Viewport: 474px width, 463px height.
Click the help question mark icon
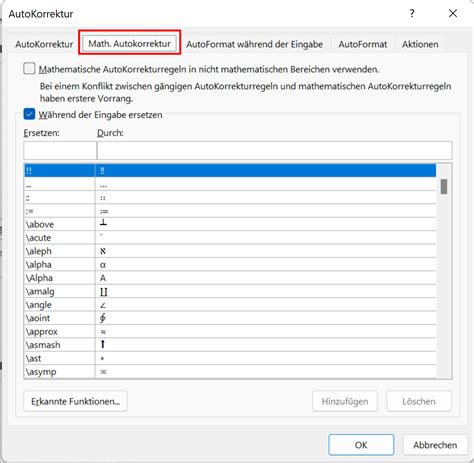coord(412,13)
